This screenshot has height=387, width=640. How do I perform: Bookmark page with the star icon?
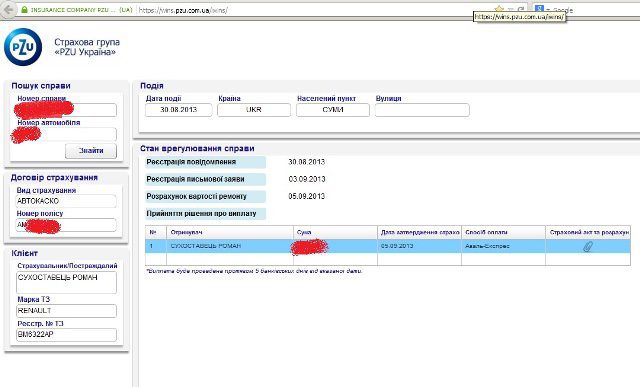pos(499,9)
